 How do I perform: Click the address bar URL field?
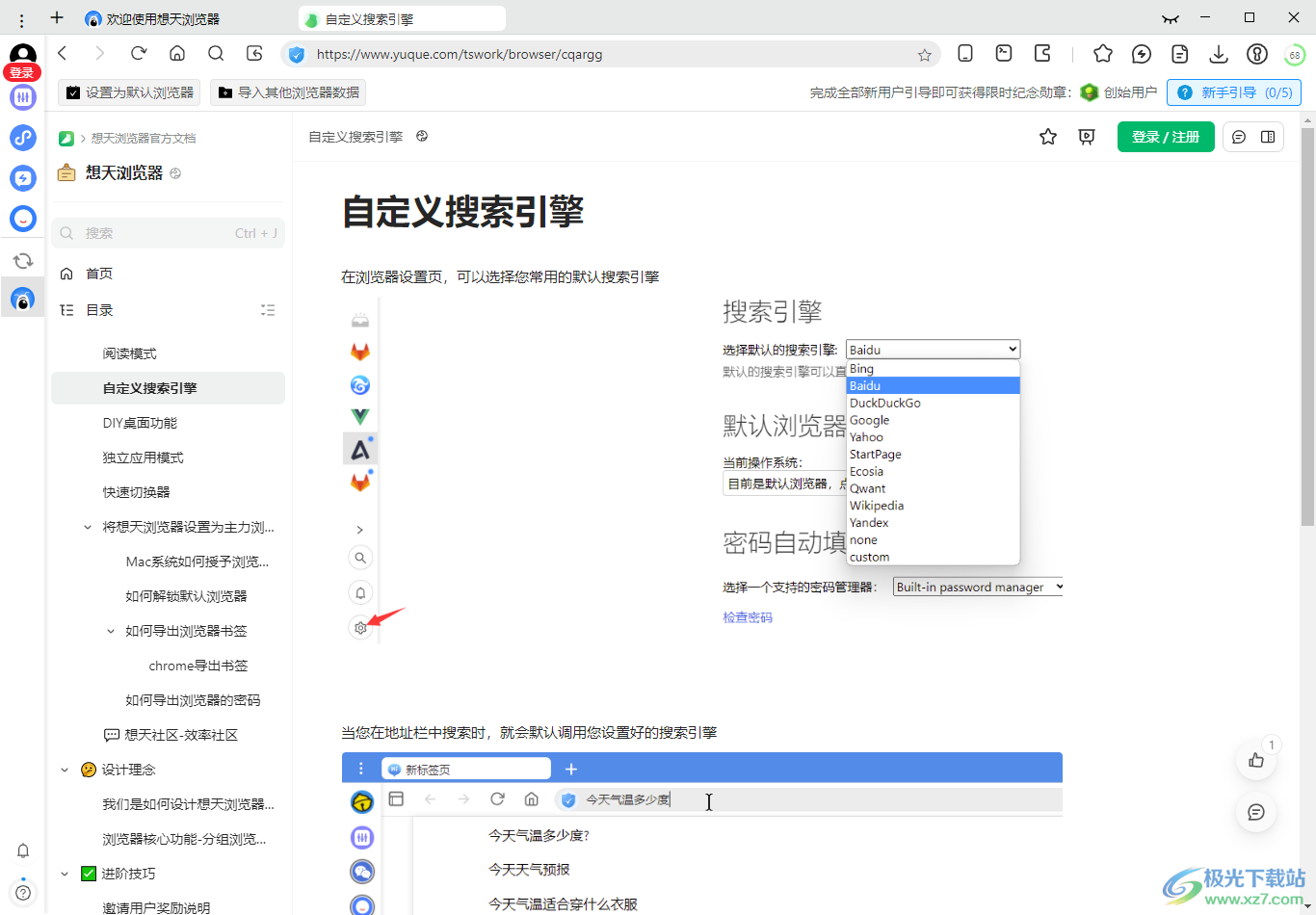pos(611,55)
